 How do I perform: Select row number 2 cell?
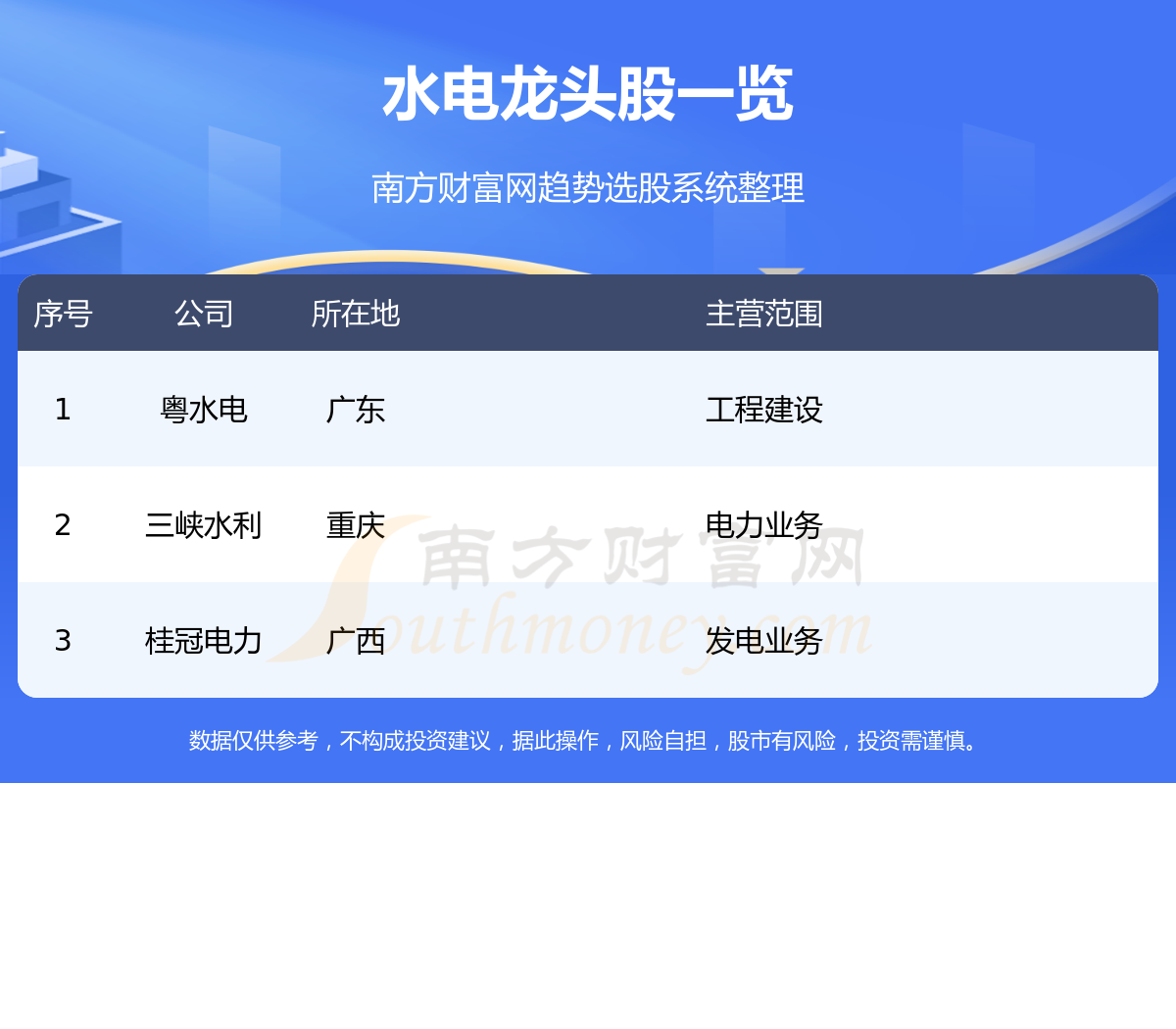pos(63,524)
